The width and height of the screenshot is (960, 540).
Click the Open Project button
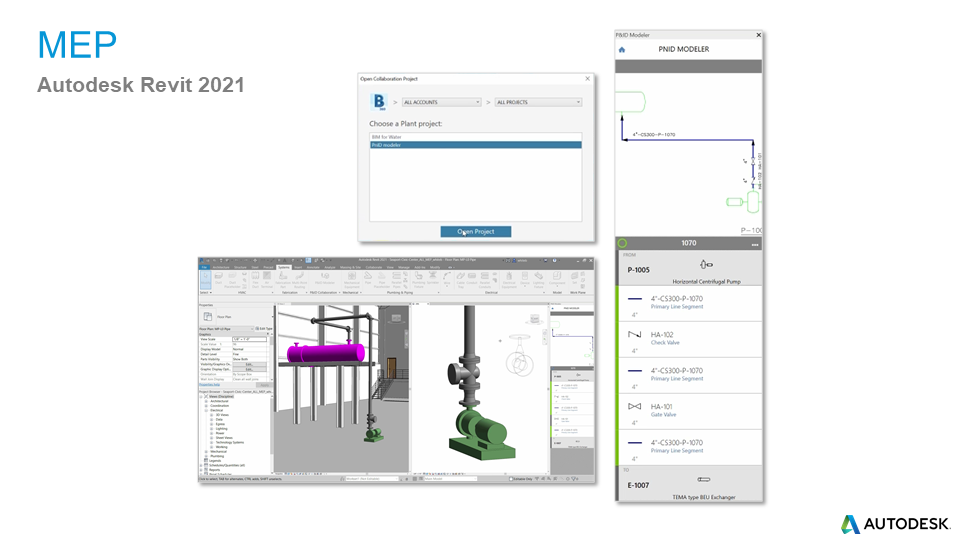pyautogui.click(x=475, y=231)
